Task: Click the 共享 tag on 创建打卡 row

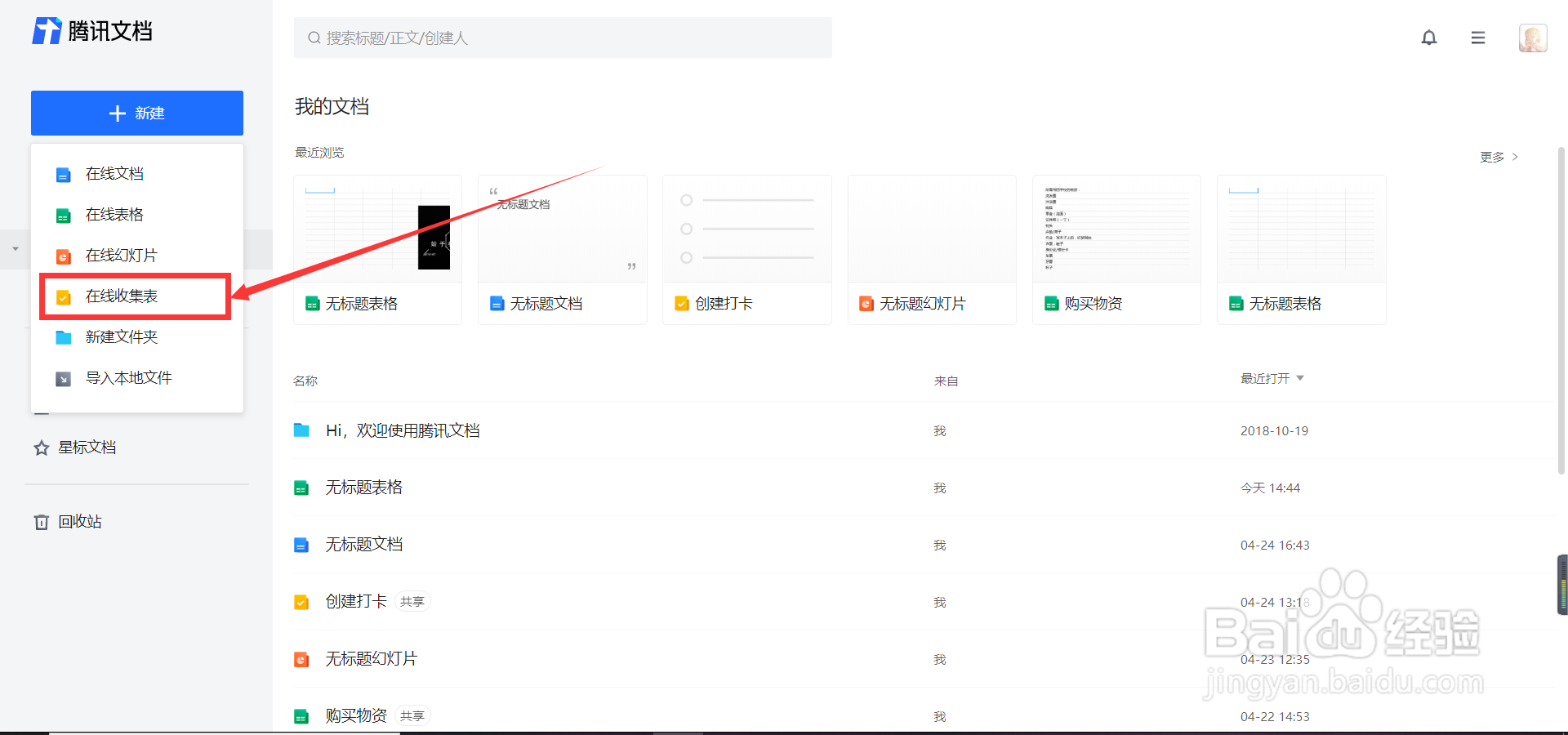Action: pyautogui.click(x=412, y=602)
